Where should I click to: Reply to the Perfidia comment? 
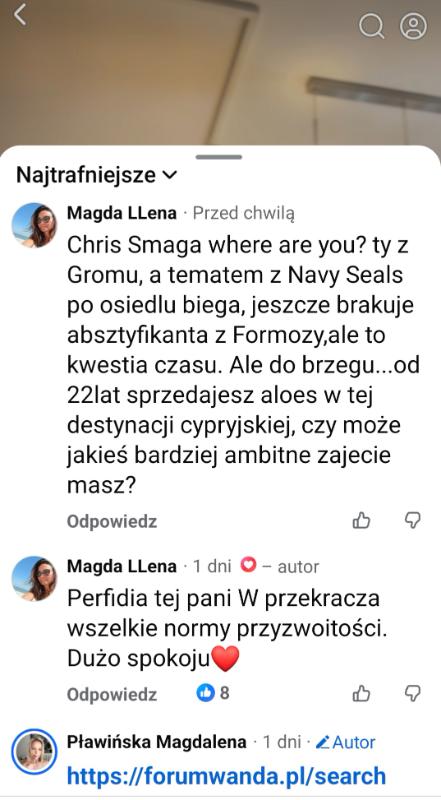[112, 694]
